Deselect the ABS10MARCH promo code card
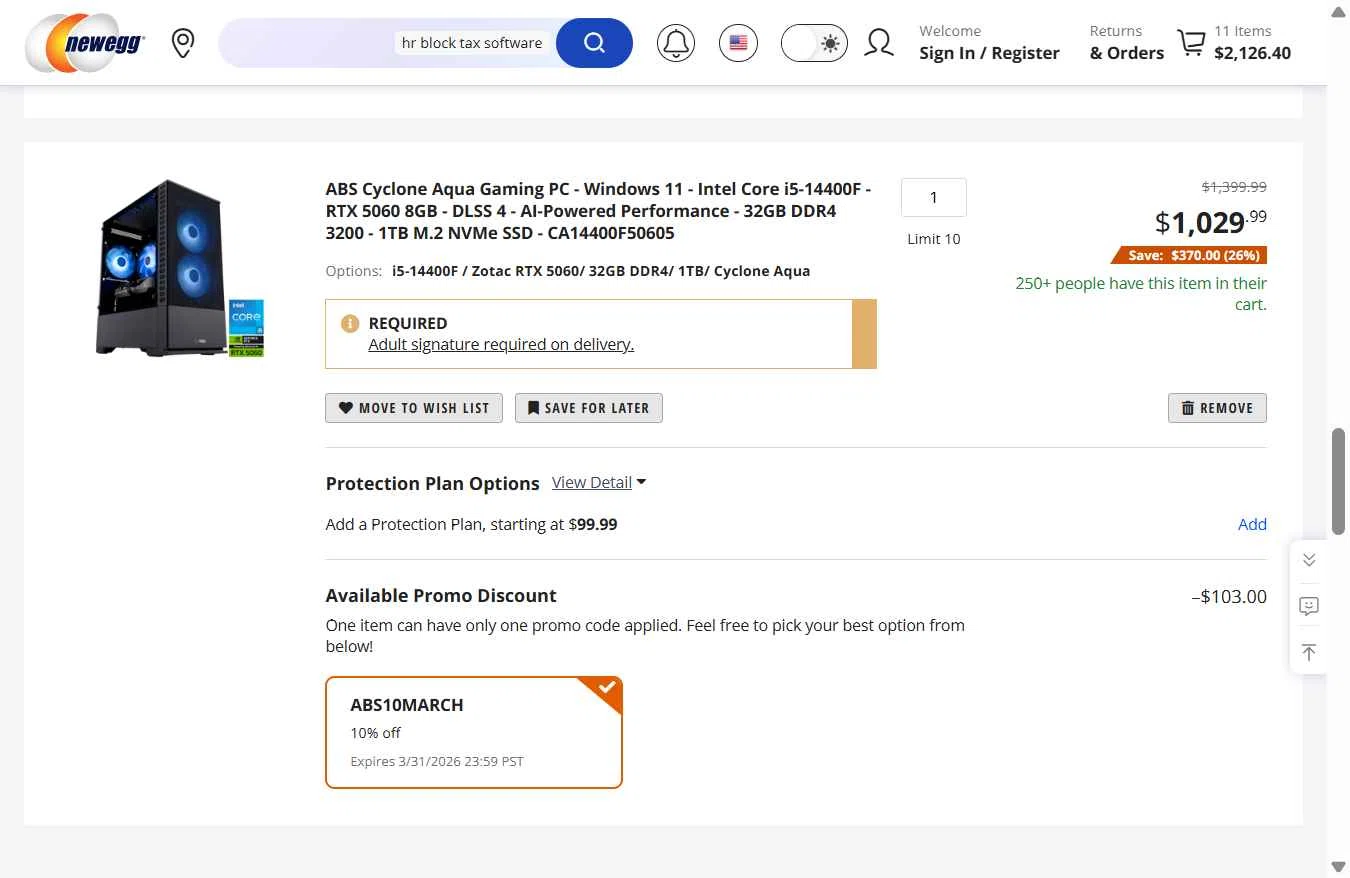 click(x=474, y=732)
